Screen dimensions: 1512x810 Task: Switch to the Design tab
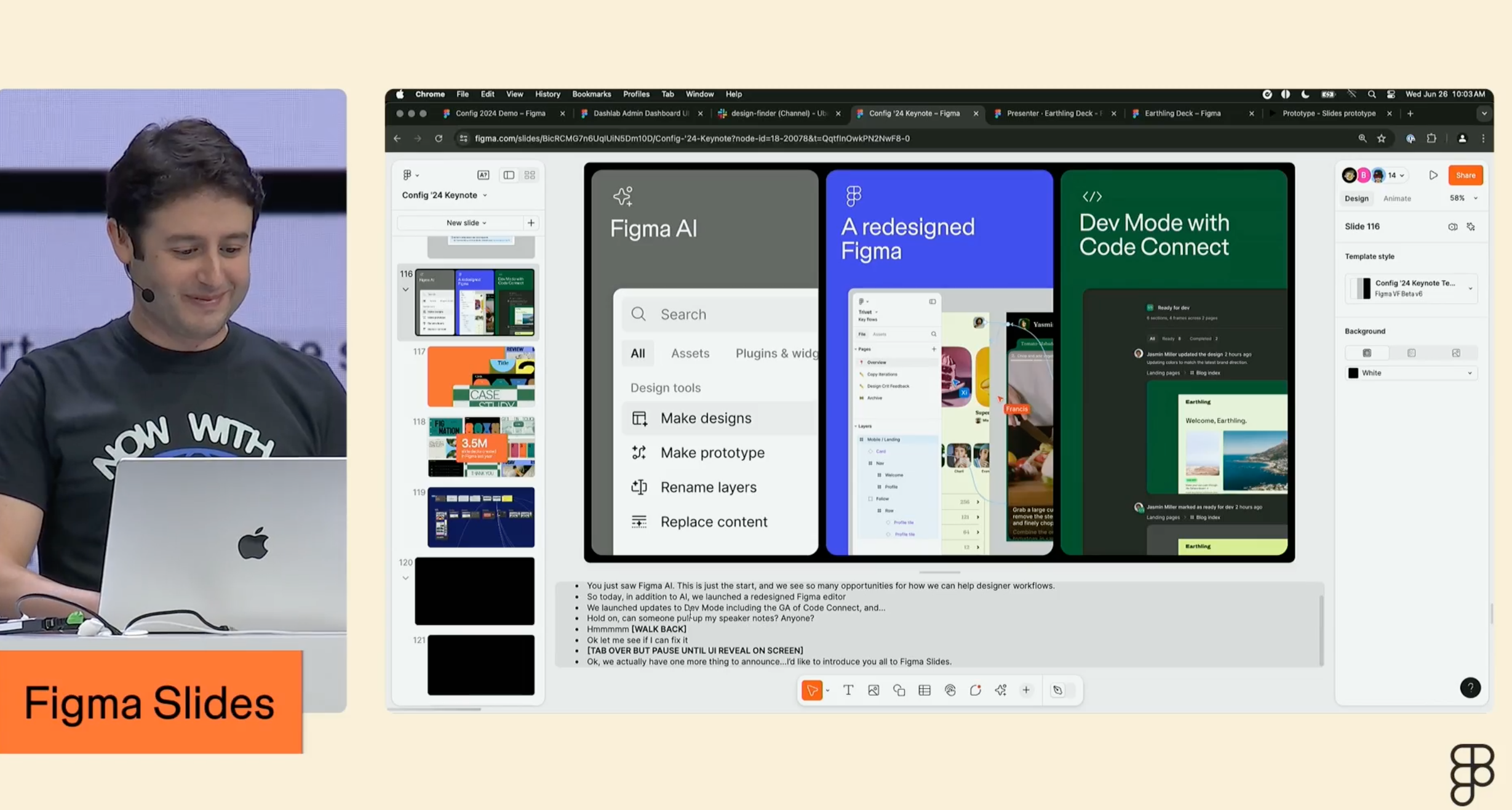pos(1356,198)
